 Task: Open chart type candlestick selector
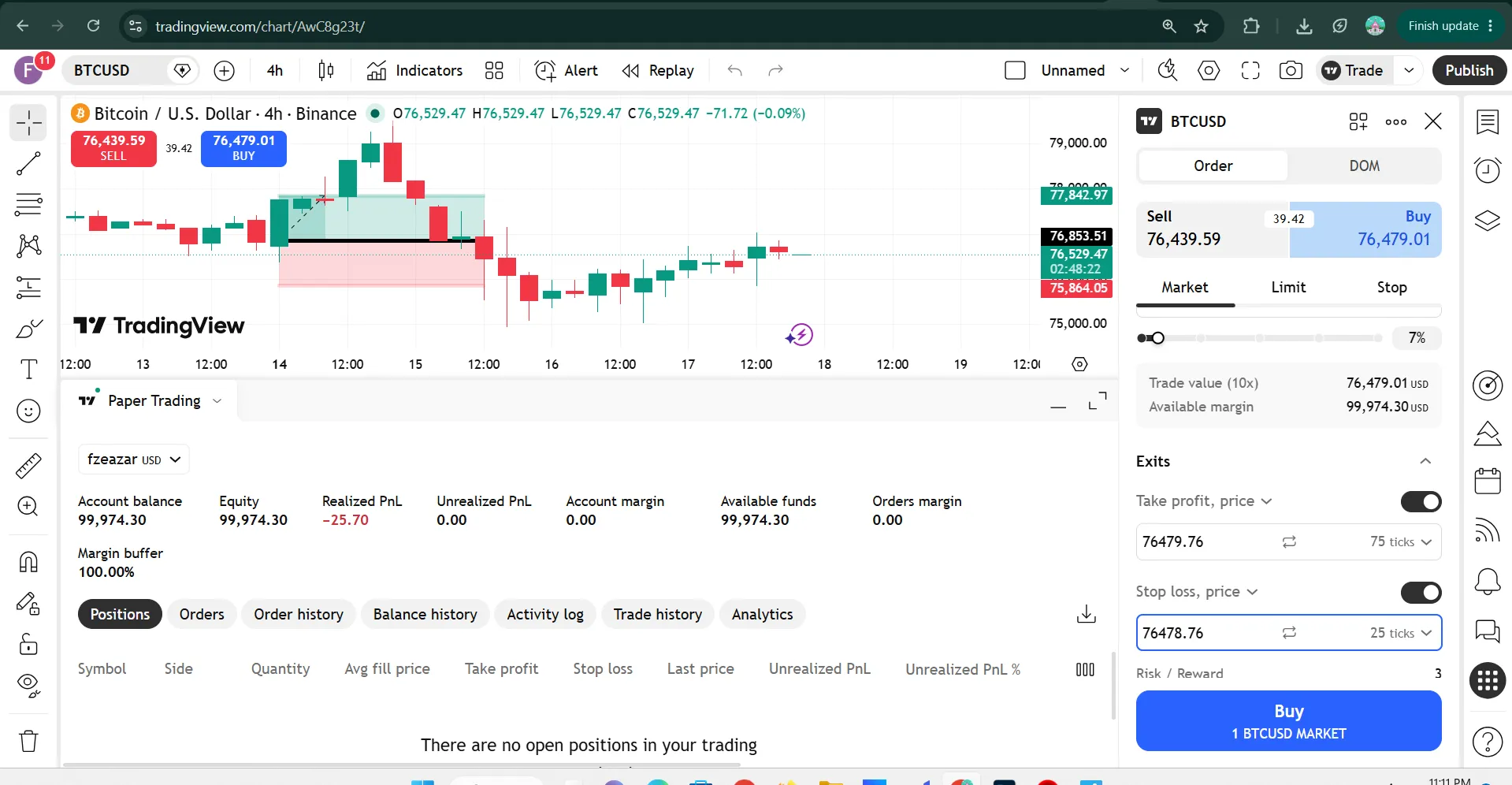325,70
